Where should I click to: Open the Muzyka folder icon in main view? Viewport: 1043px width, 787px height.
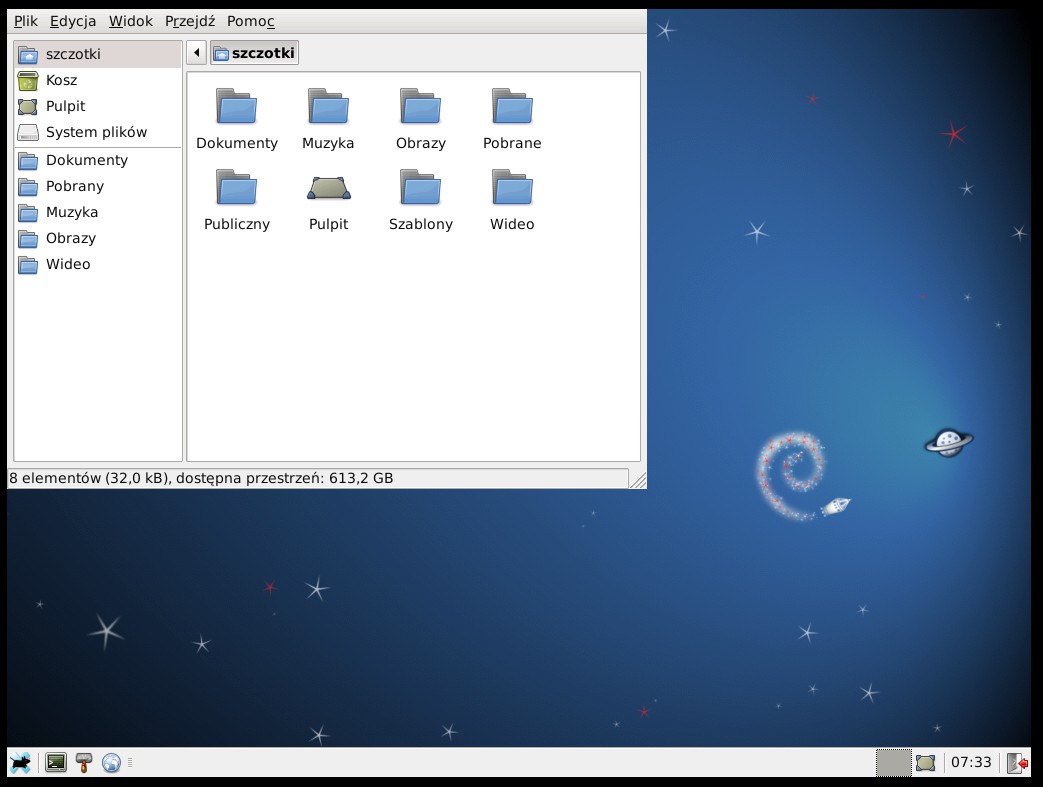point(328,107)
